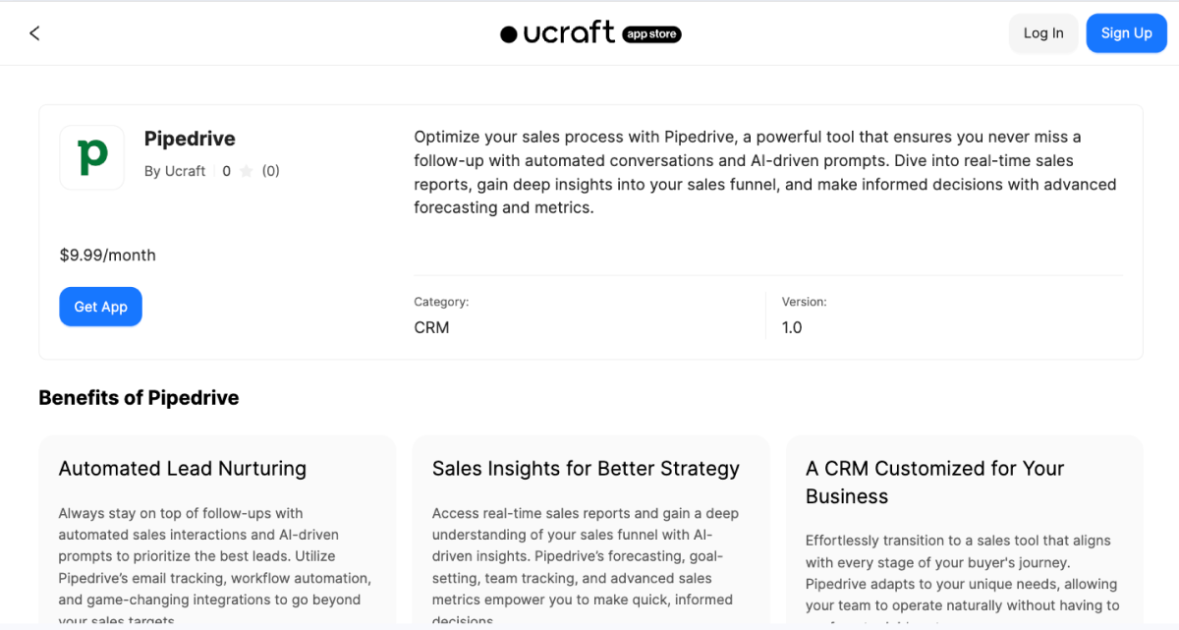Click the Ucraft logo in the header
The width and height of the screenshot is (1179, 630).
[557, 32]
